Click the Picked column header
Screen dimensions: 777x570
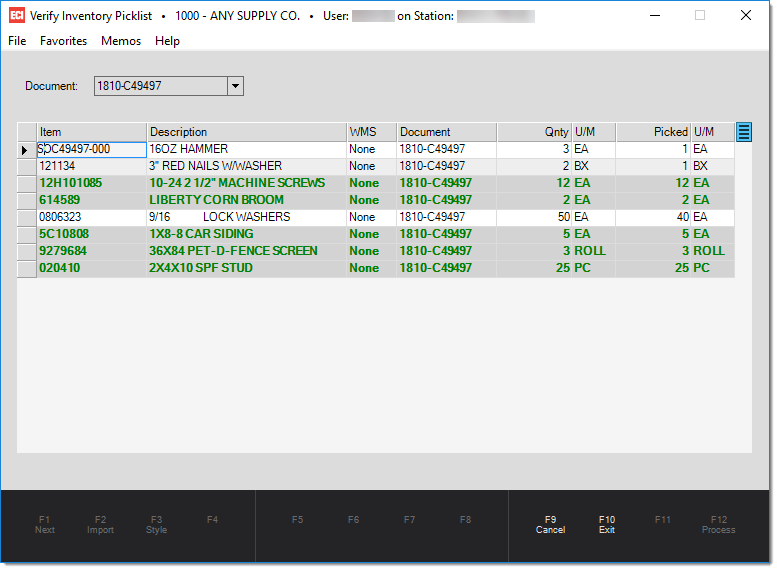(x=654, y=132)
